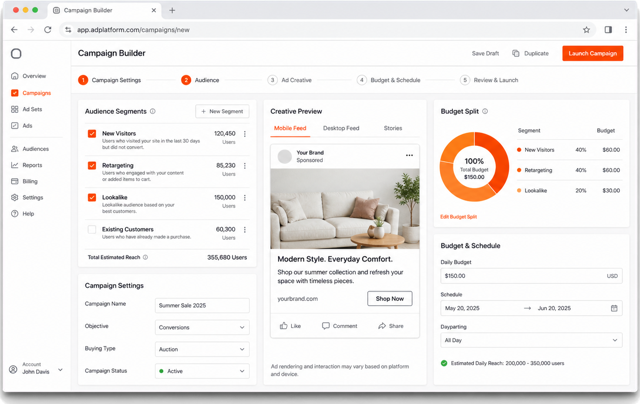The width and height of the screenshot is (640, 404).
Task: Expand the John Davis account menu
Action: pos(60,370)
